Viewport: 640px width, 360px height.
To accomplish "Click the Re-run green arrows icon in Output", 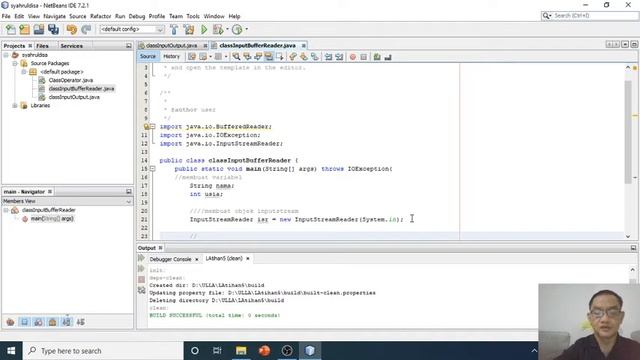I will click(x=141, y=258).
